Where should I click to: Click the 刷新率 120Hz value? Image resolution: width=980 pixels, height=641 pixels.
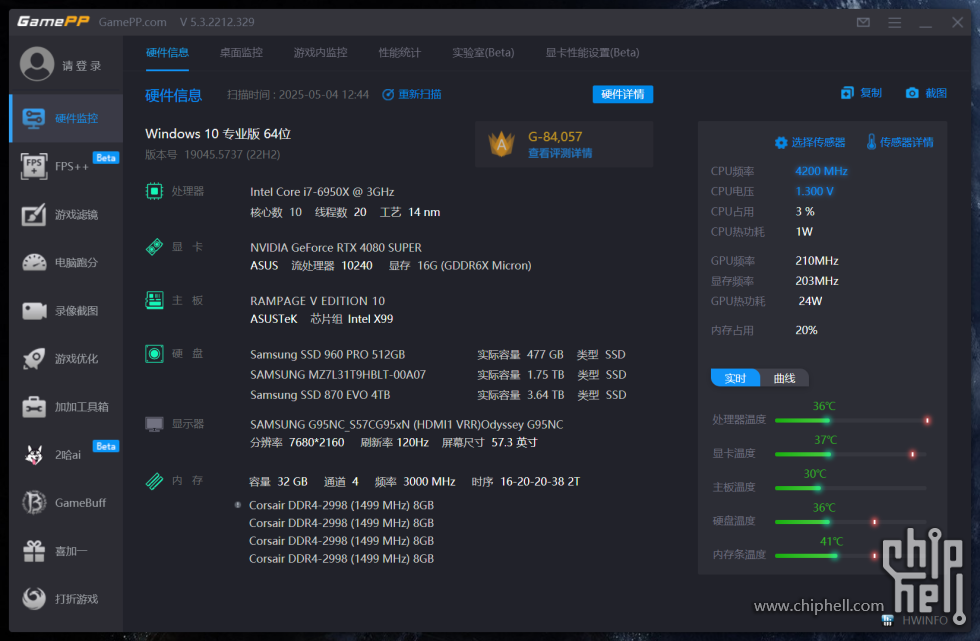(x=412, y=442)
